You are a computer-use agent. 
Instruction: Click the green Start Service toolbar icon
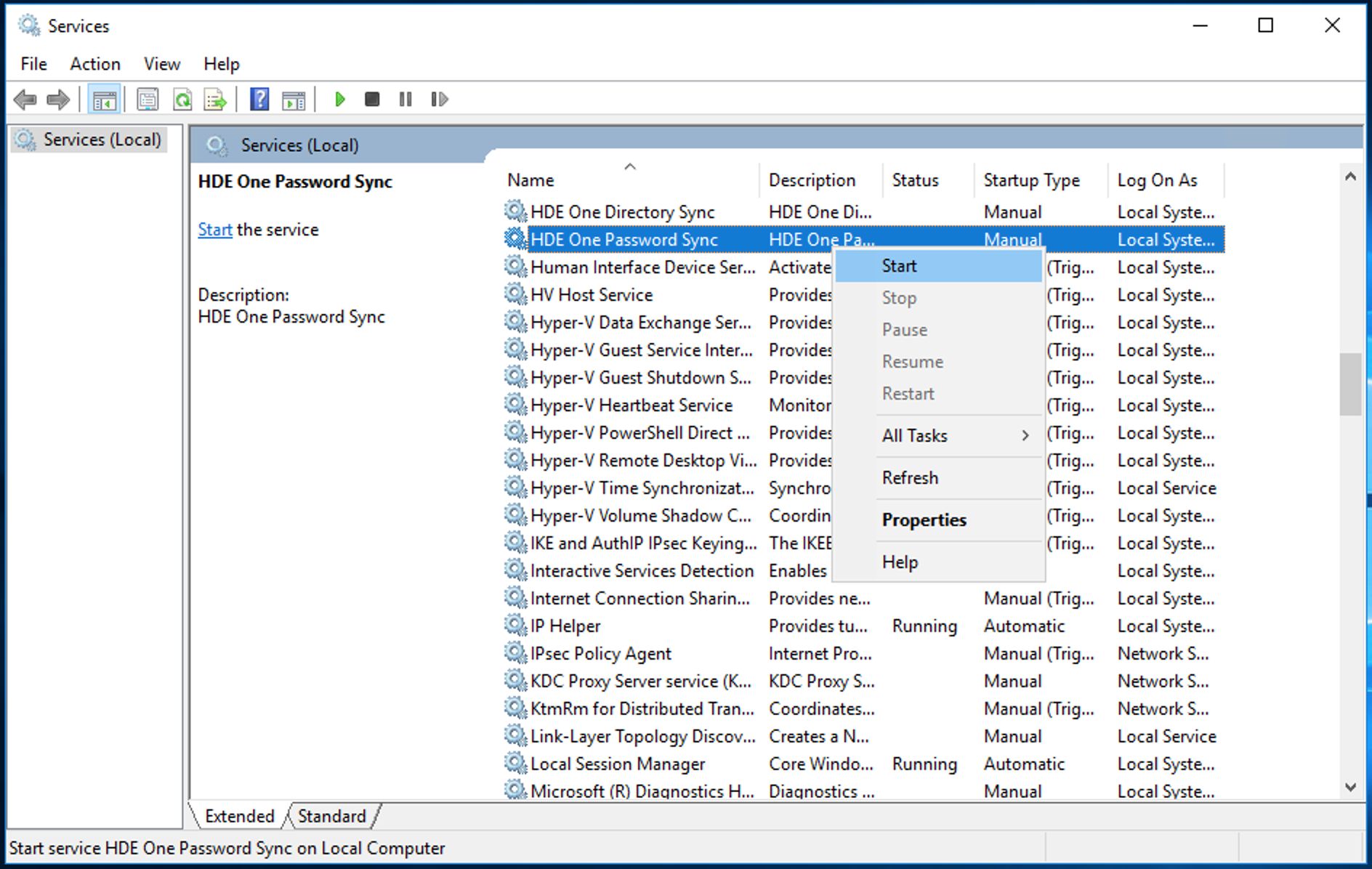[339, 100]
